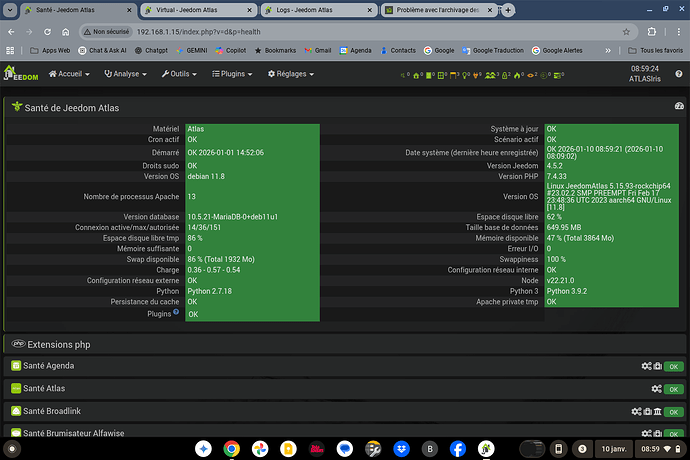This screenshot has width=690, height=460.
Task: Open Tous les favoris folder
Action: click(x=656, y=51)
